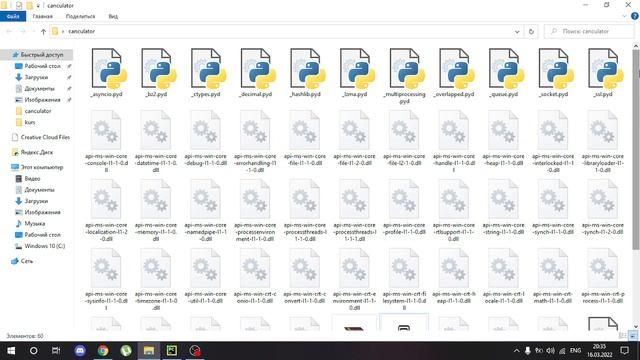Click the vertical scrollbar thumb
The image size is (640, 360).
point(636,150)
